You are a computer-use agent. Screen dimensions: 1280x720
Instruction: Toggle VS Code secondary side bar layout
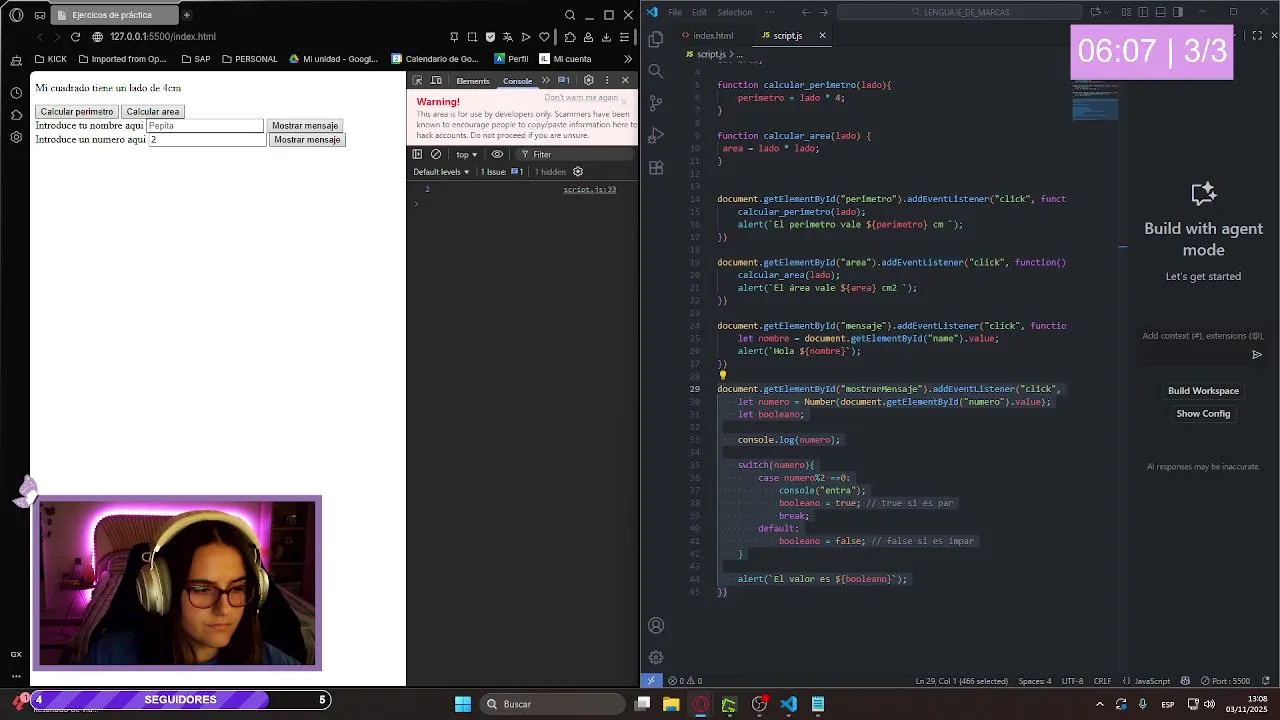(x=1178, y=12)
